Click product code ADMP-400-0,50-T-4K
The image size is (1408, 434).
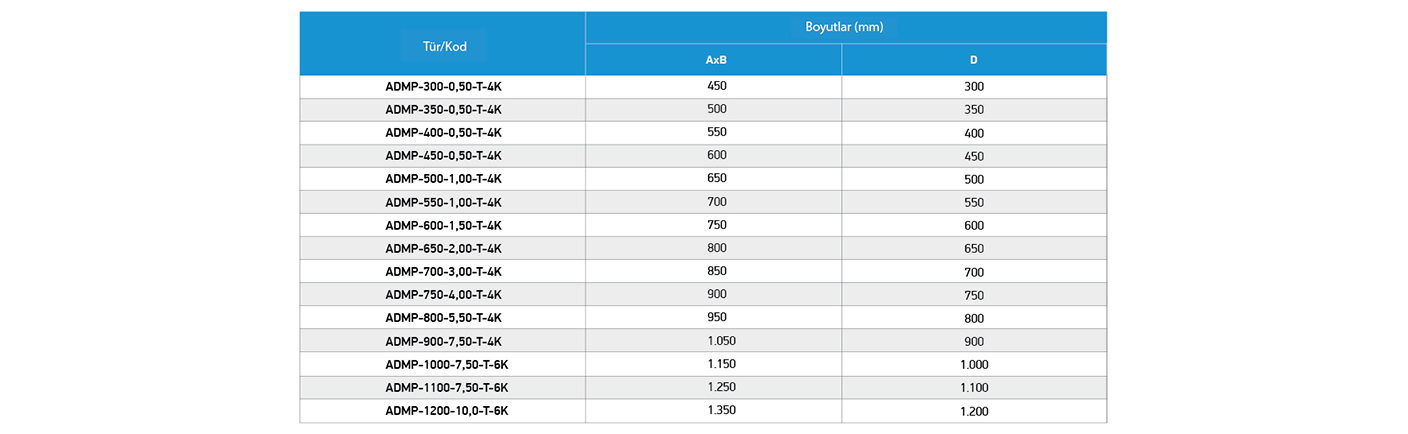point(443,132)
